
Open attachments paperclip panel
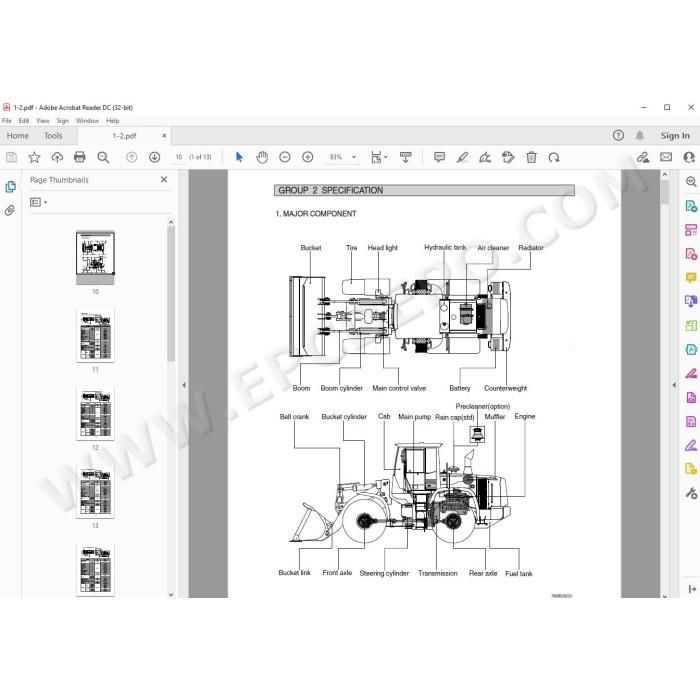(x=10, y=210)
